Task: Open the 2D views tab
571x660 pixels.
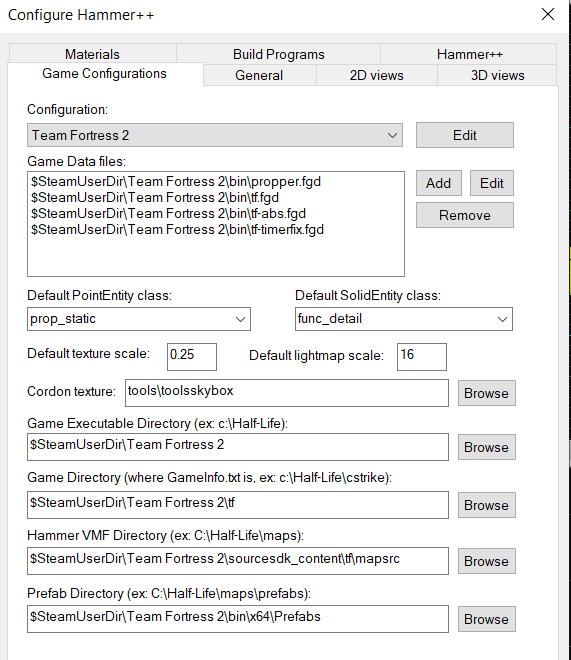Action: [x=377, y=75]
